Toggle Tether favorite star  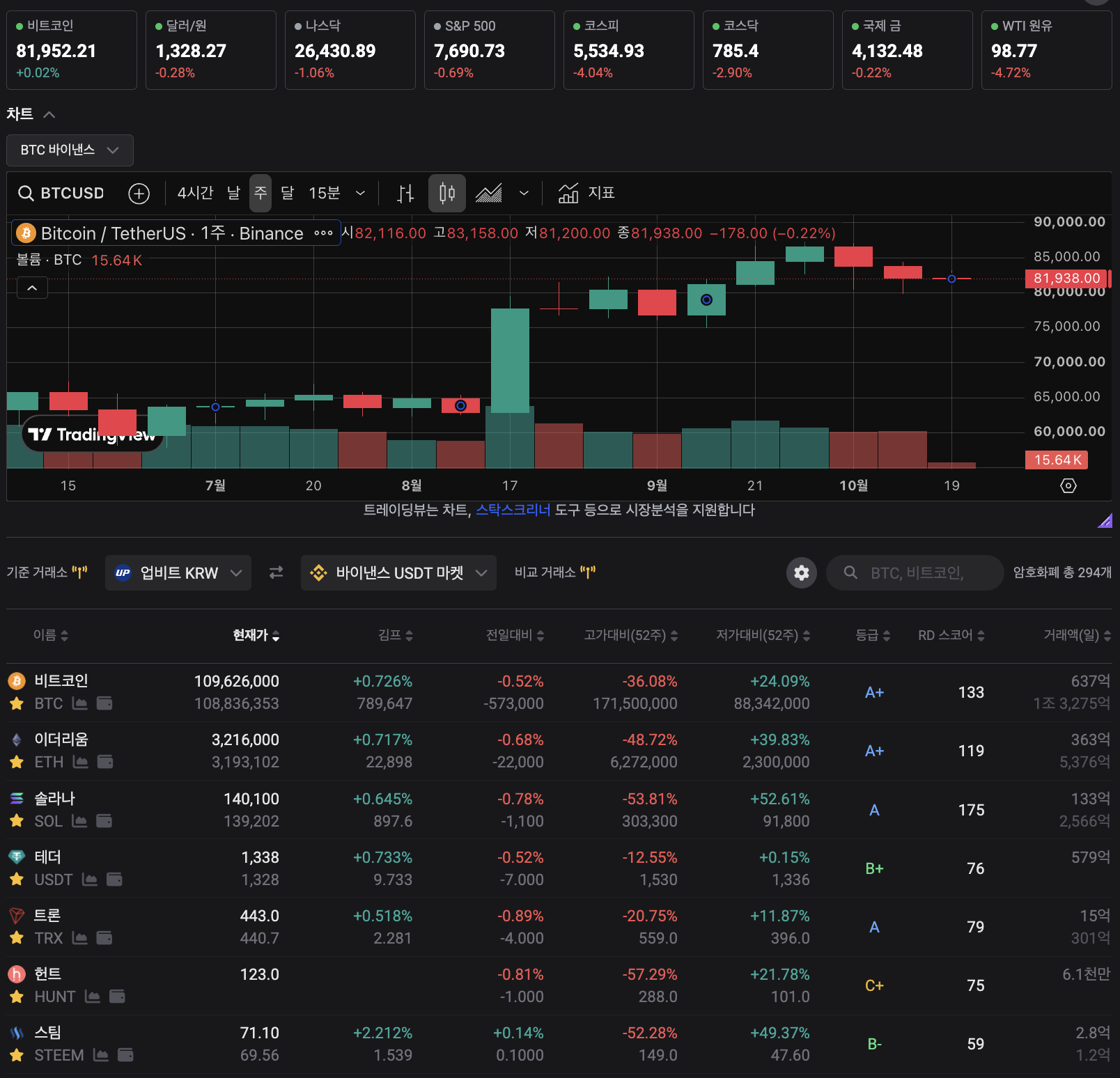(17, 880)
